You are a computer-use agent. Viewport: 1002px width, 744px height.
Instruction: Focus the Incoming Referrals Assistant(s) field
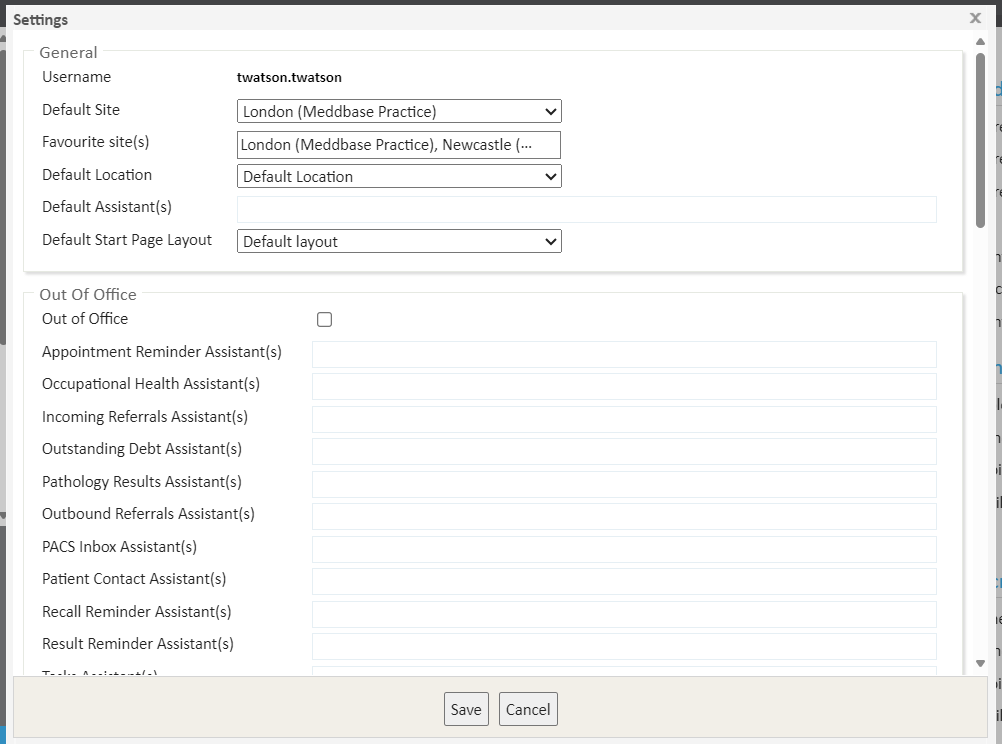point(624,419)
